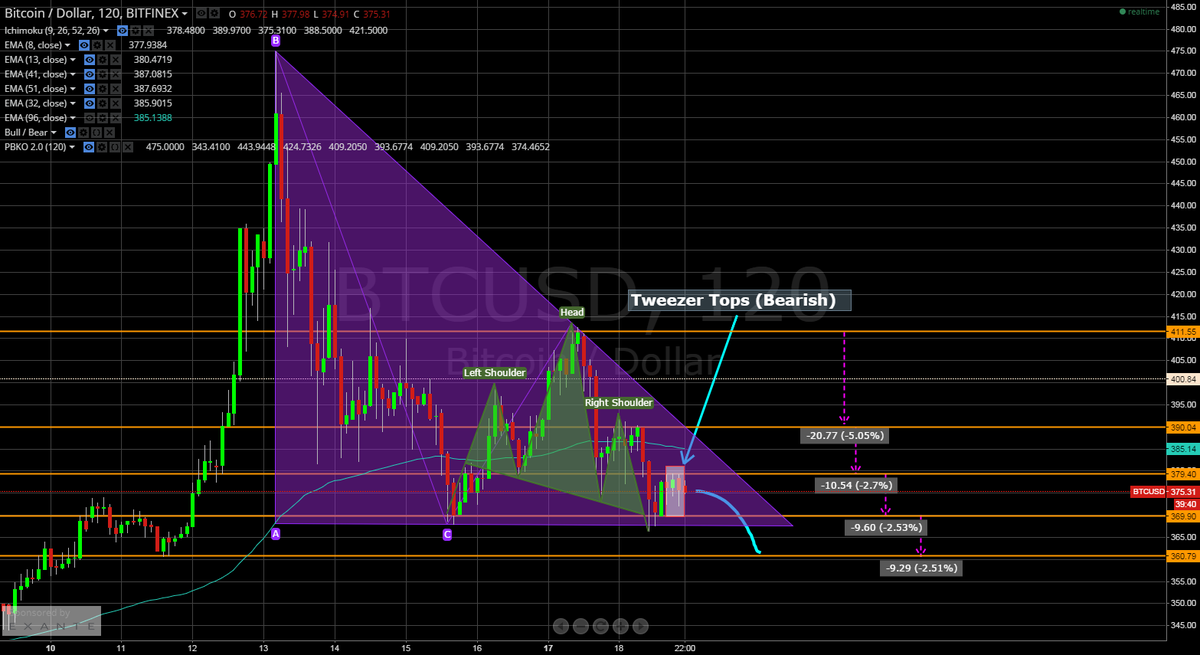Remove EMA (8, close) indicator
This screenshot has width=1200, height=655.
110,45
